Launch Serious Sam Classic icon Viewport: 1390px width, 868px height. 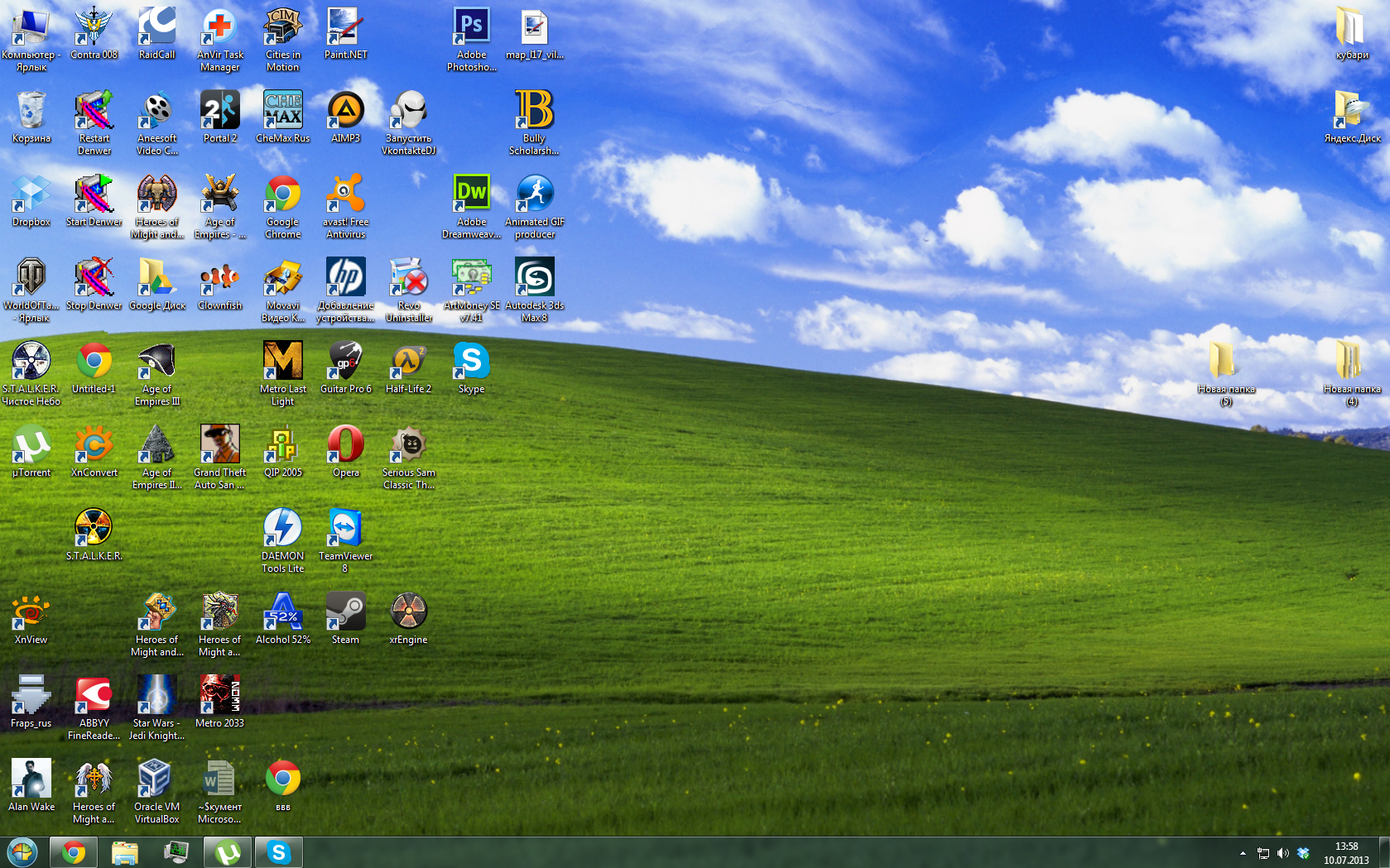click(409, 457)
